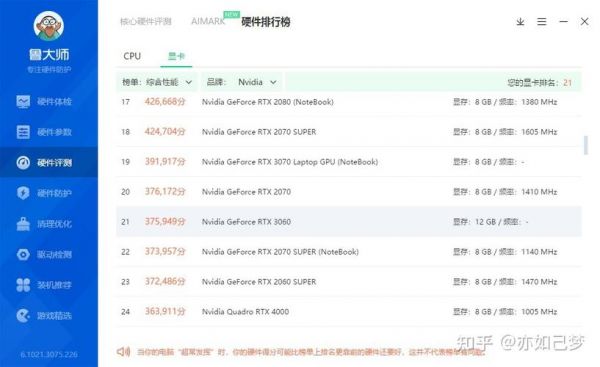Screen dimensions: 600x367
Task: Click the 391,917分 score
Action: point(165,161)
